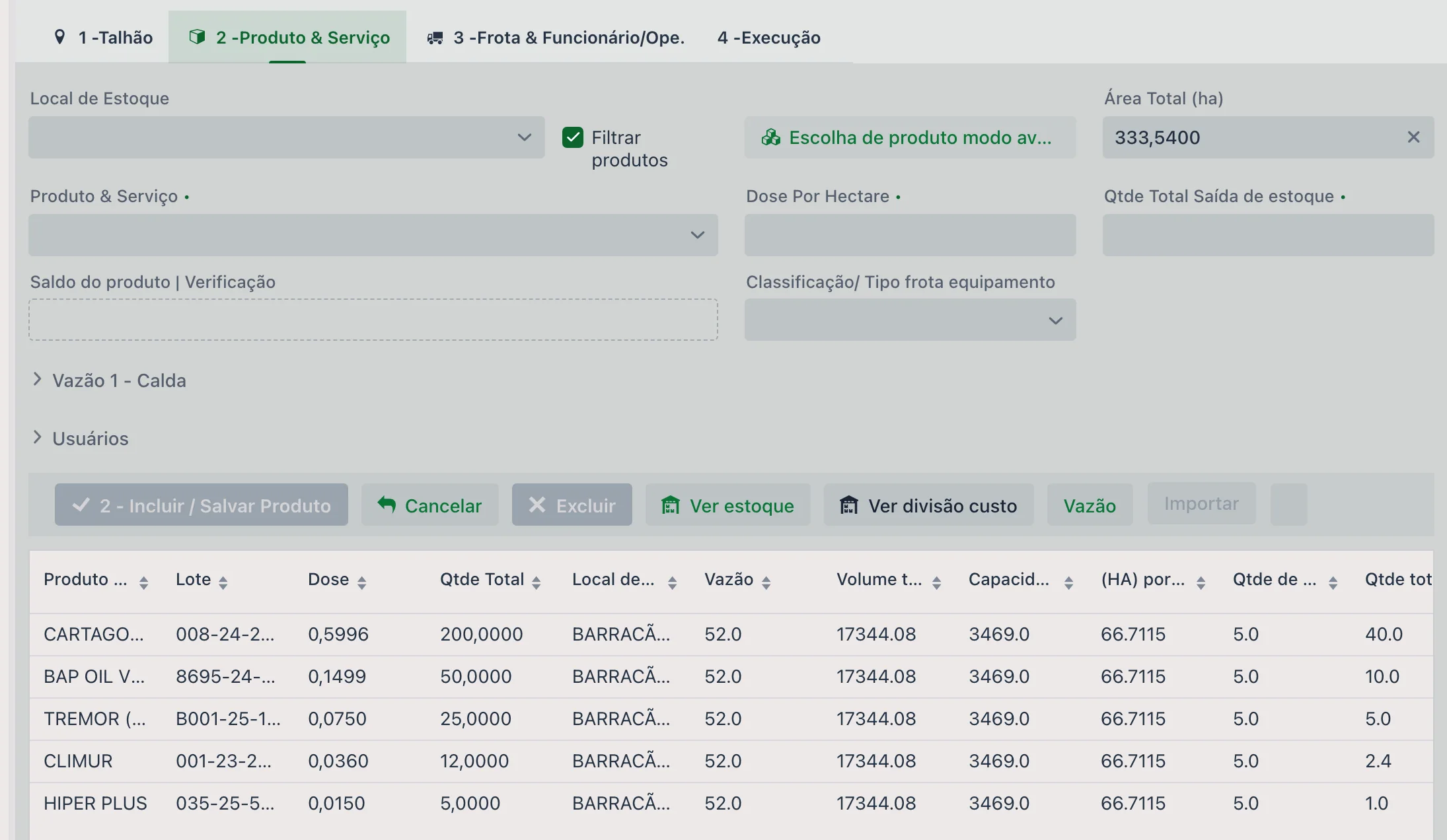Click the map pin icon on Talhão tab
Viewport: 1447px width, 840px height.
click(x=59, y=37)
